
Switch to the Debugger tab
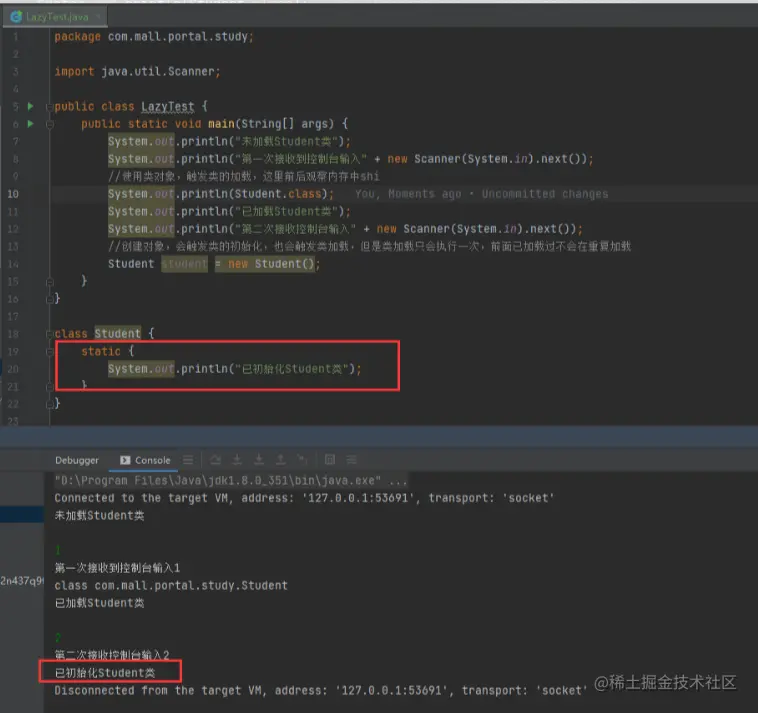76,461
